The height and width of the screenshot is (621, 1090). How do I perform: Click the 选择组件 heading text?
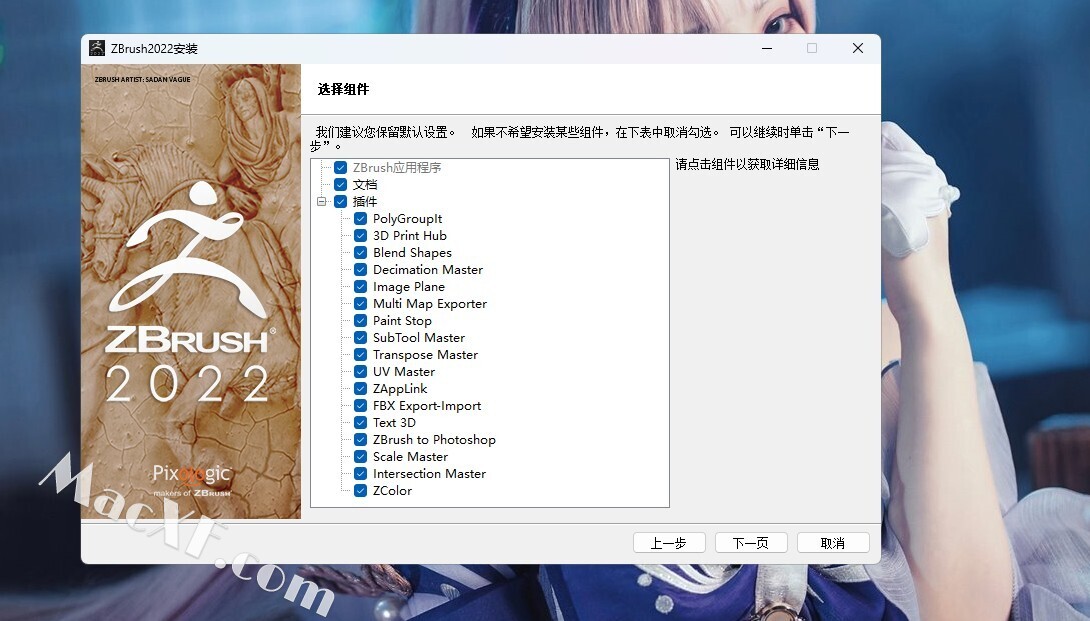click(x=343, y=89)
